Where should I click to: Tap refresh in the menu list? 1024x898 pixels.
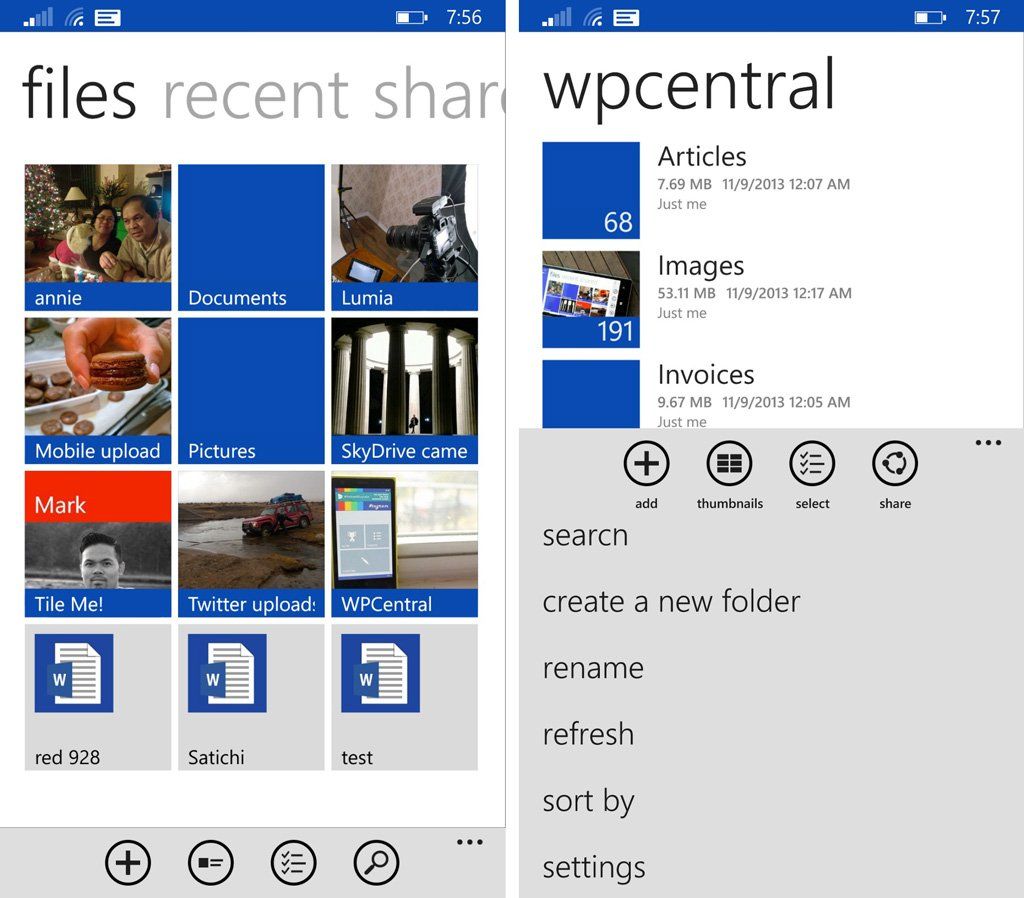[588, 734]
